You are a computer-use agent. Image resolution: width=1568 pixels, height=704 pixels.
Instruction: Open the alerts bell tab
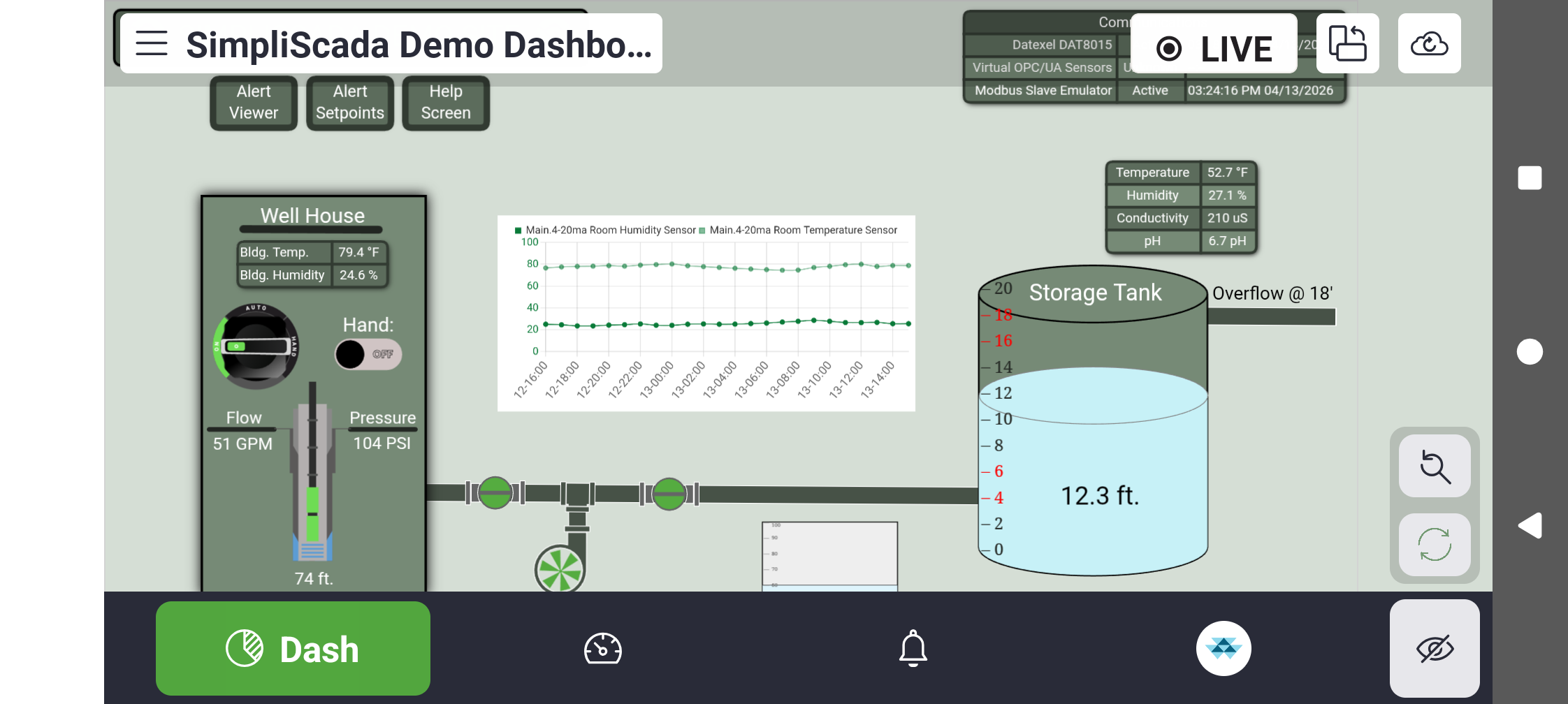913,648
